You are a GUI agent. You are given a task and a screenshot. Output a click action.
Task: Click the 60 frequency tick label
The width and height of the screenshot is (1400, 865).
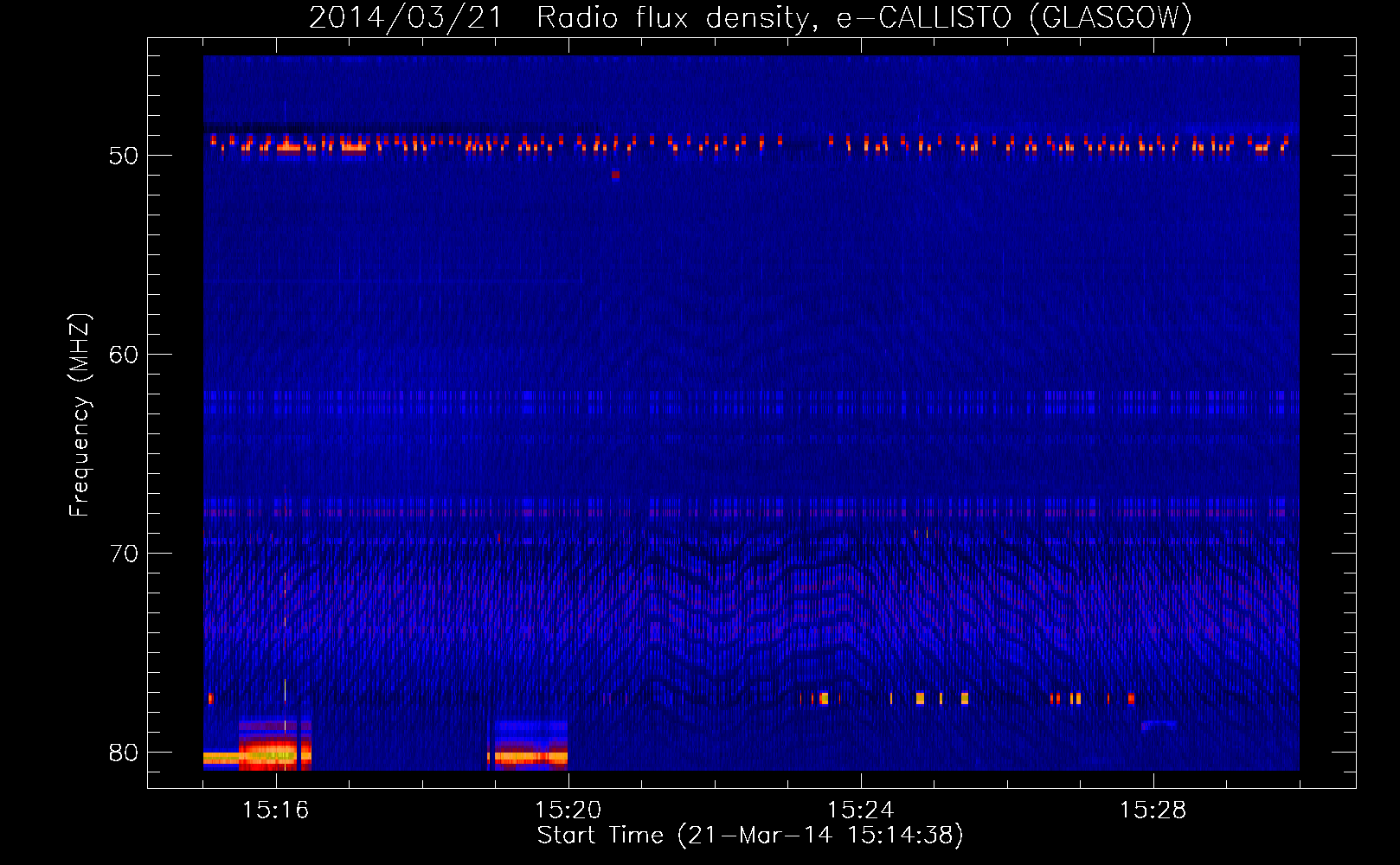coord(124,355)
